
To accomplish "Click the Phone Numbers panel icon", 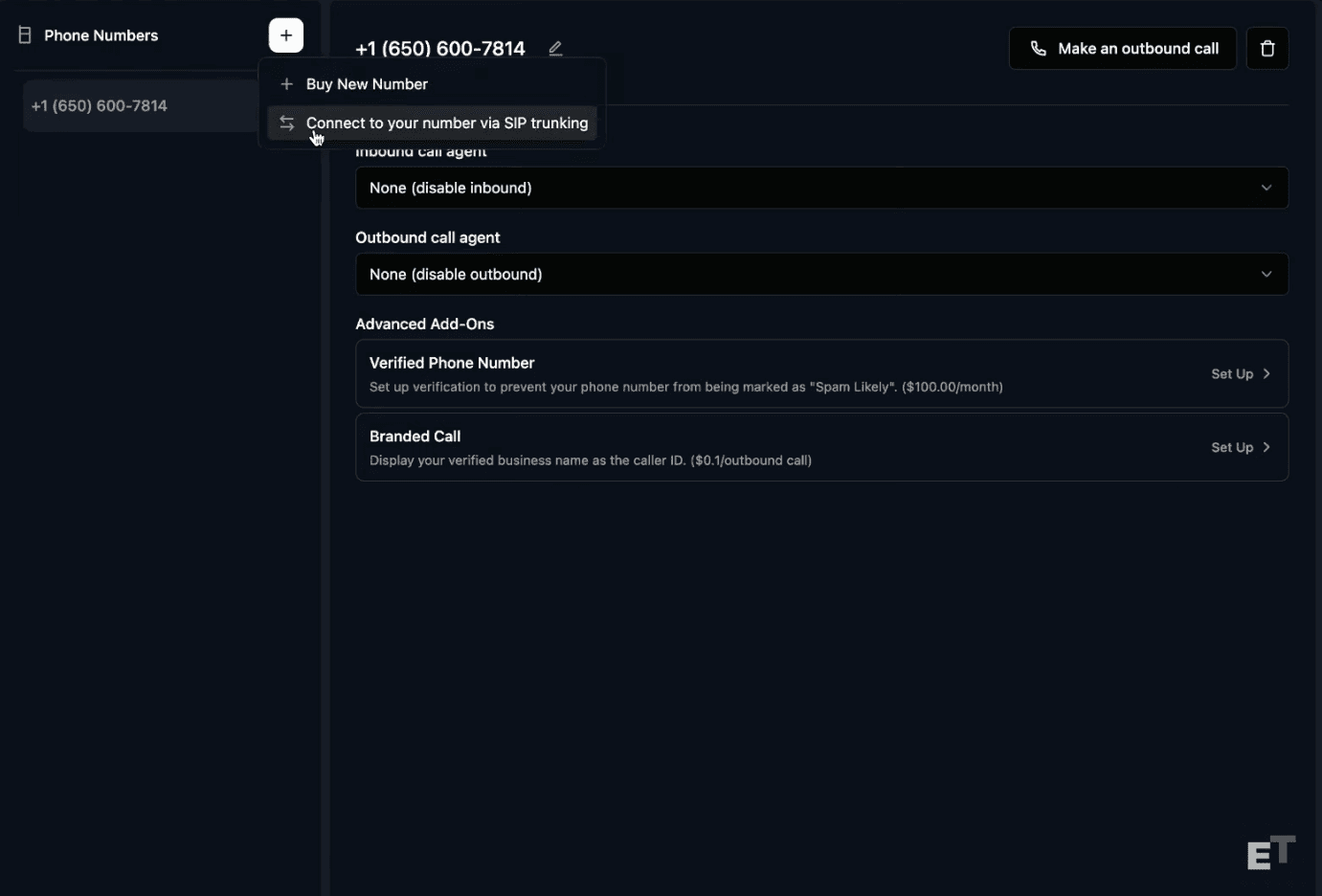I will pyautogui.click(x=23, y=35).
